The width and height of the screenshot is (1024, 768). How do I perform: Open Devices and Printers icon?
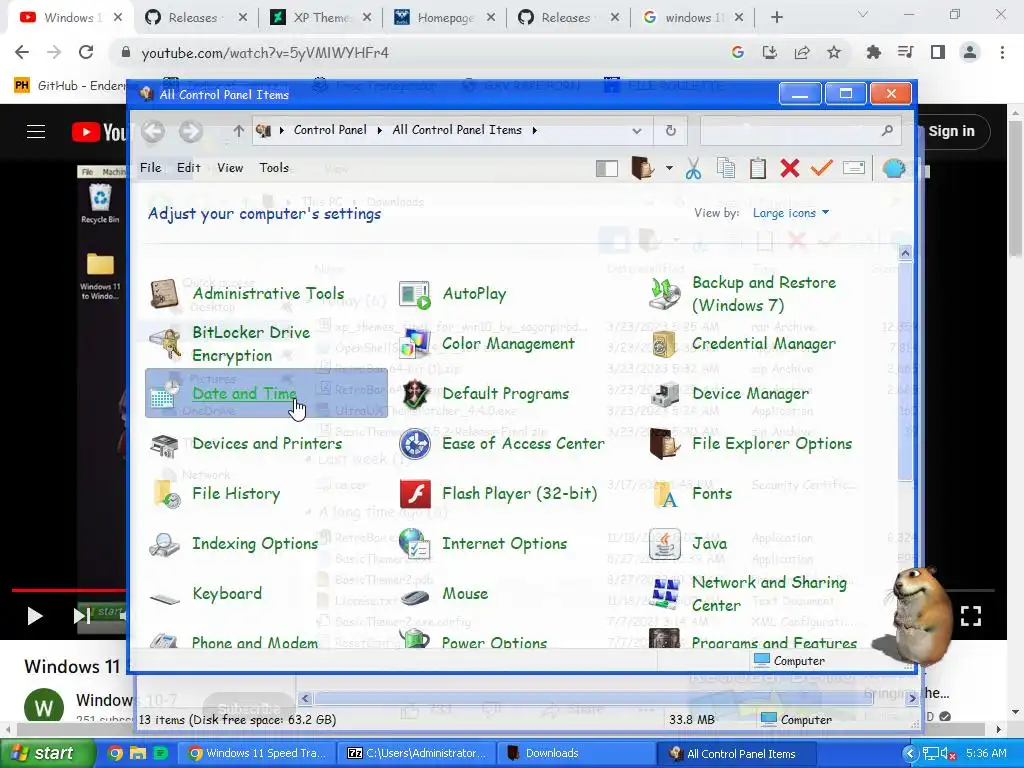point(164,444)
